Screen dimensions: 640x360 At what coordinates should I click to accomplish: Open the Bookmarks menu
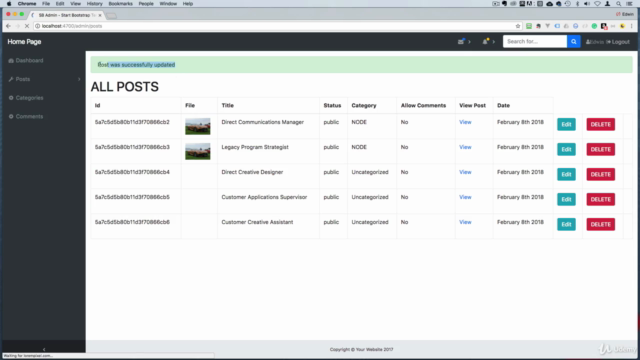[120, 4]
